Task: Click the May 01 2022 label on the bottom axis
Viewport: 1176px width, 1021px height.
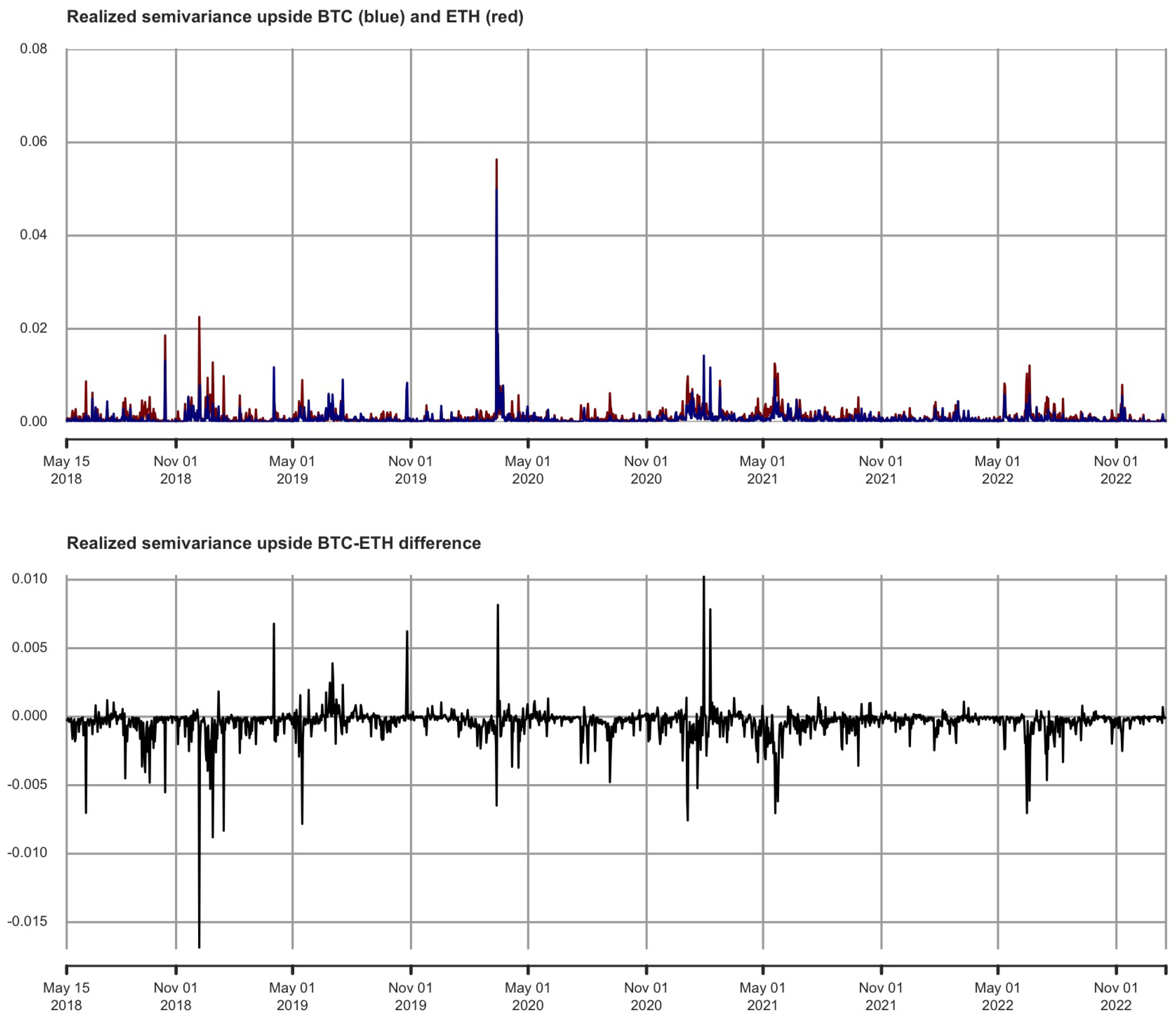Action: click(x=997, y=997)
